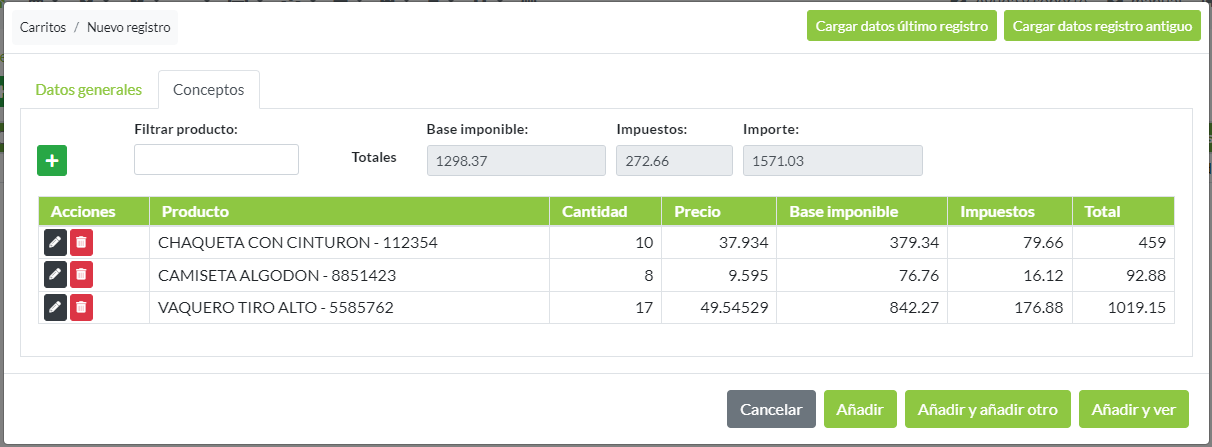
Task: Delete the CAMISETA ALGODON row
Action: 82,275
